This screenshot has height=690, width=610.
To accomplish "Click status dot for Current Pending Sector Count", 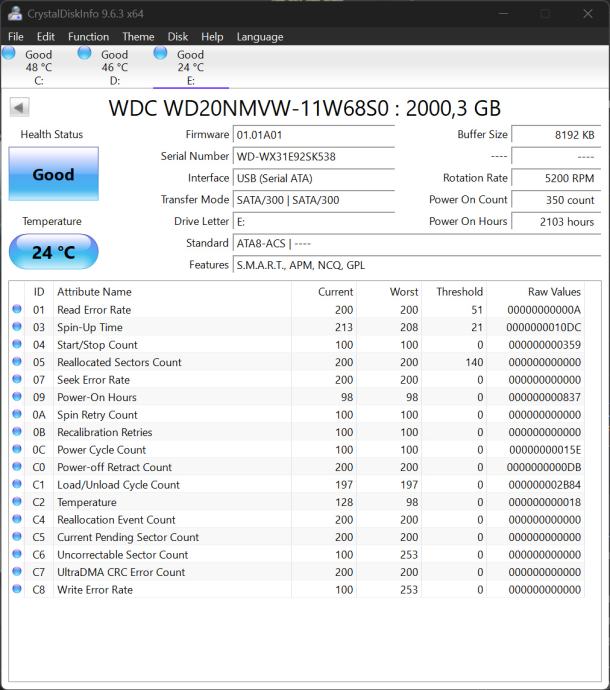I will pyautogui.click(x=17, y=536).
